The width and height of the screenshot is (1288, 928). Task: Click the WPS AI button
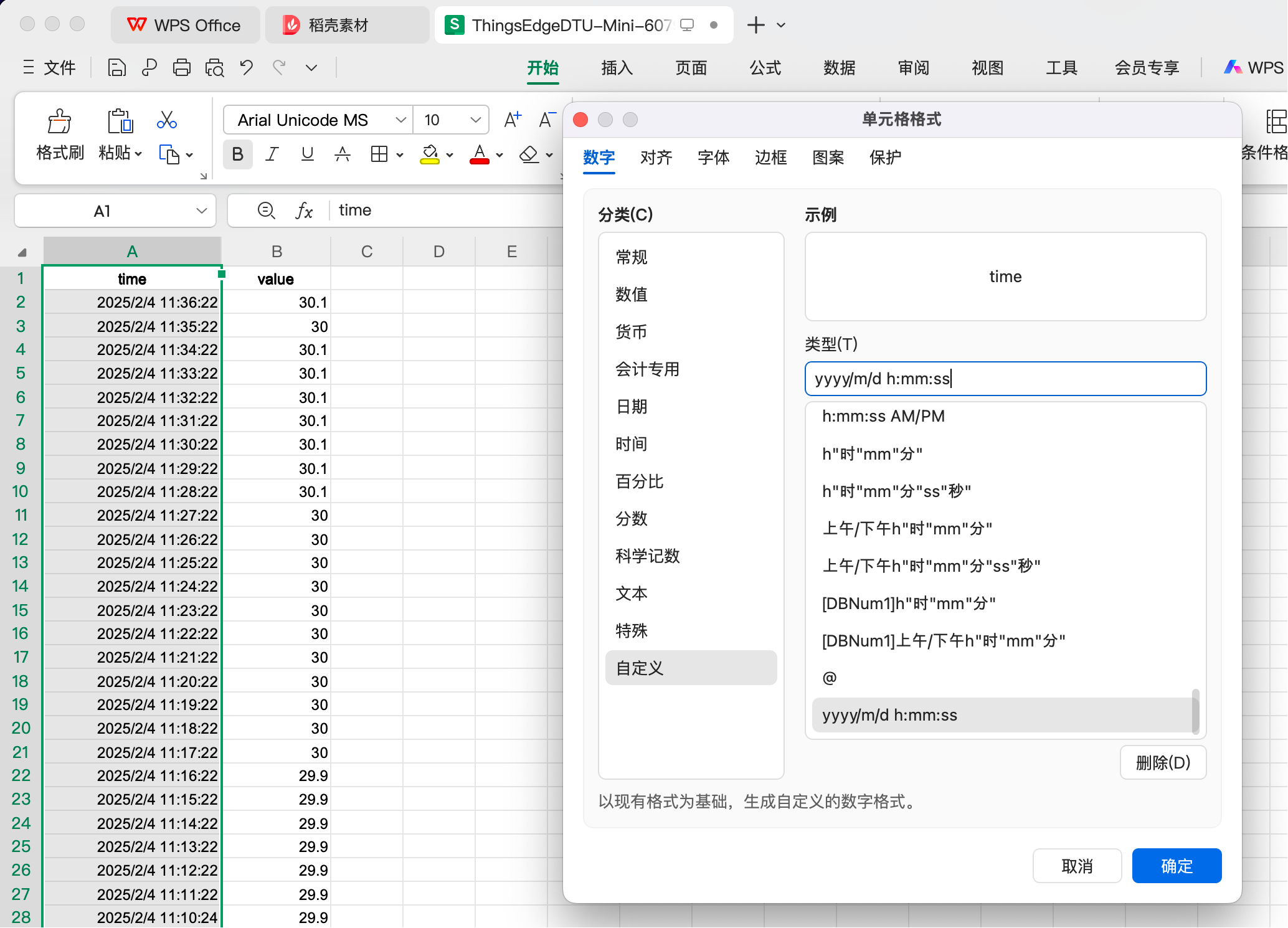tap(1253, 67)
